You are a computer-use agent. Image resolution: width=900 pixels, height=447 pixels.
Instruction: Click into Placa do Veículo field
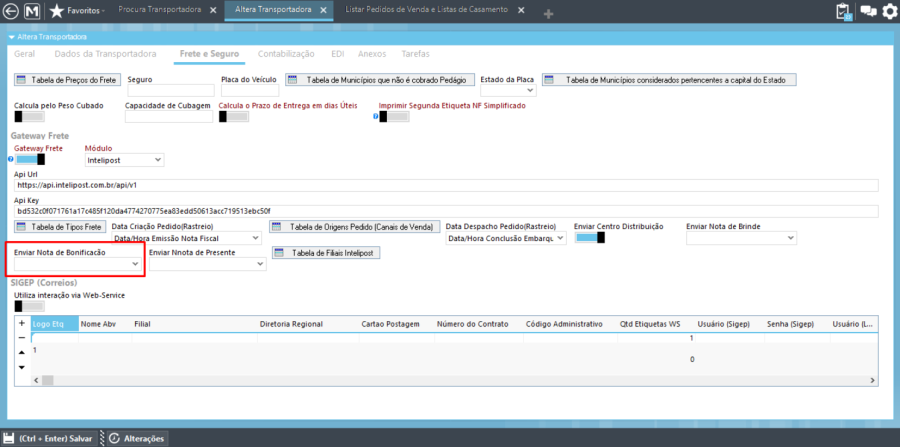click(250, 90)
